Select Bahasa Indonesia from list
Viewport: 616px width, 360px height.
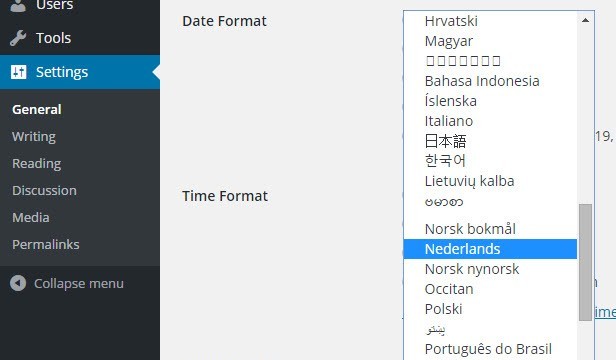pos(490,81)
